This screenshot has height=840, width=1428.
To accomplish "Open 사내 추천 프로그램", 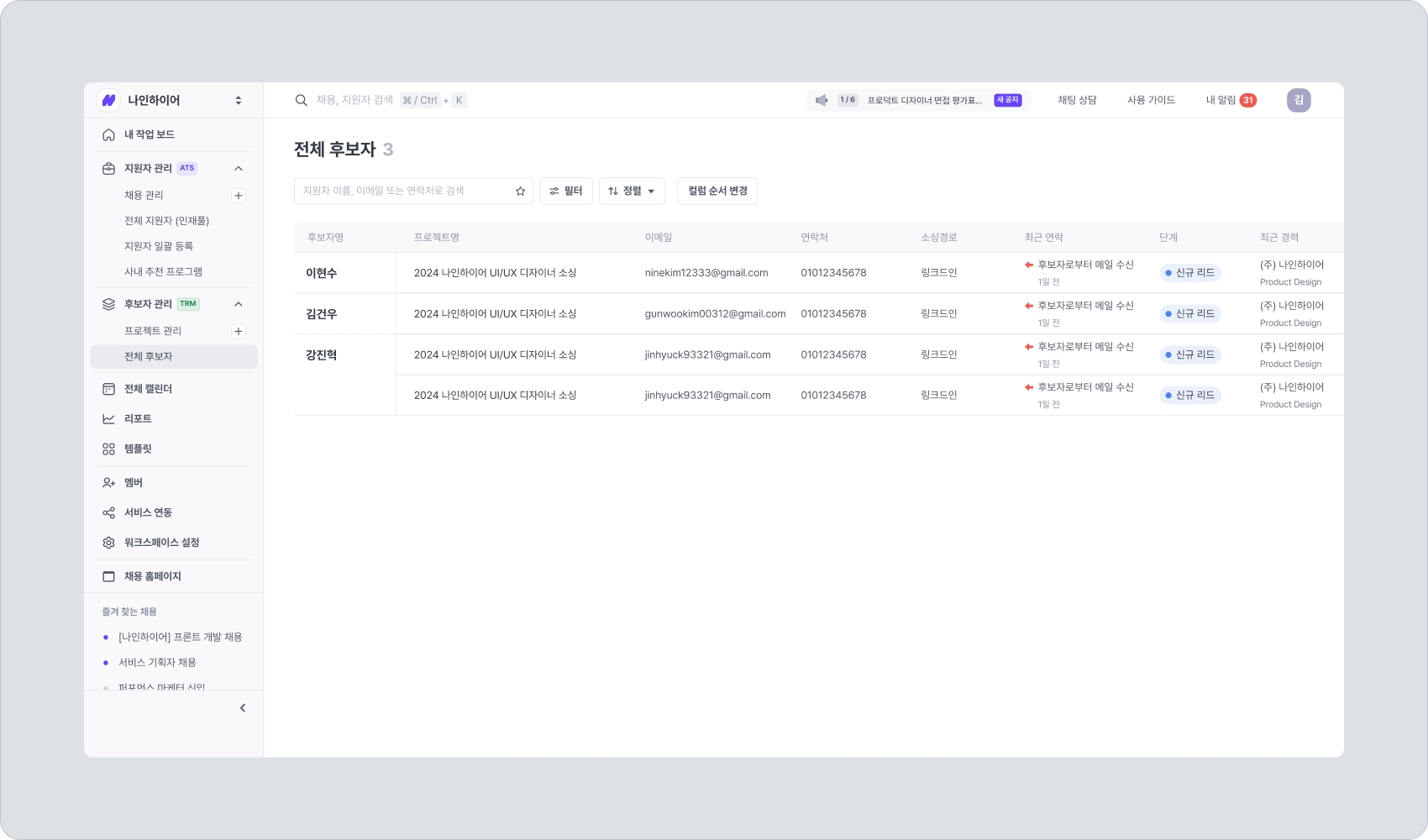I will tap(163, 271).
